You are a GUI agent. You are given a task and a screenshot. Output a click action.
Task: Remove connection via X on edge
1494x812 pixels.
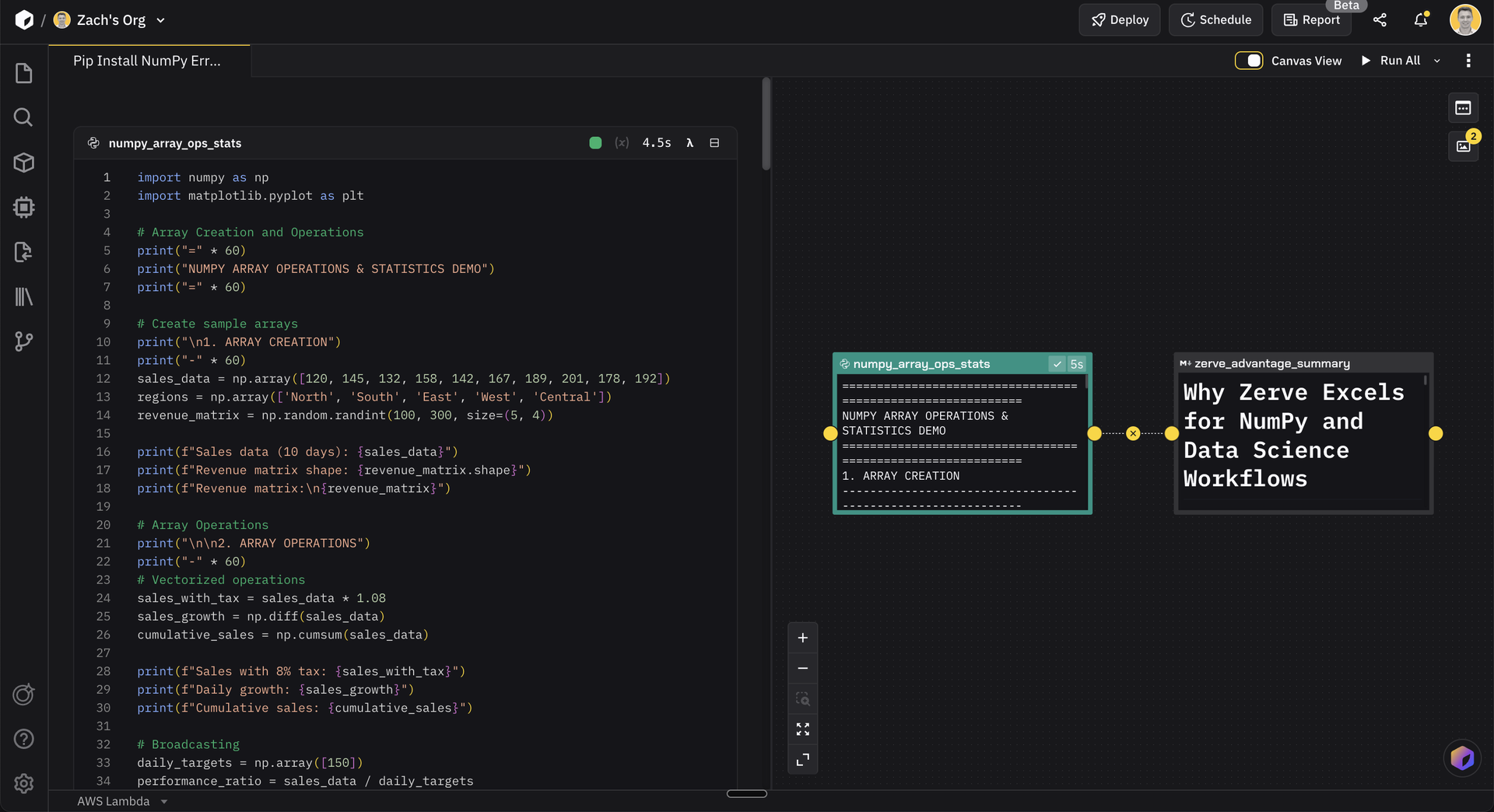coord(1133,433)
